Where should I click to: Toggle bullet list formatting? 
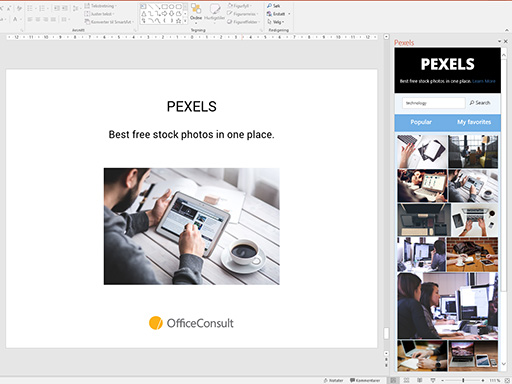31,8
